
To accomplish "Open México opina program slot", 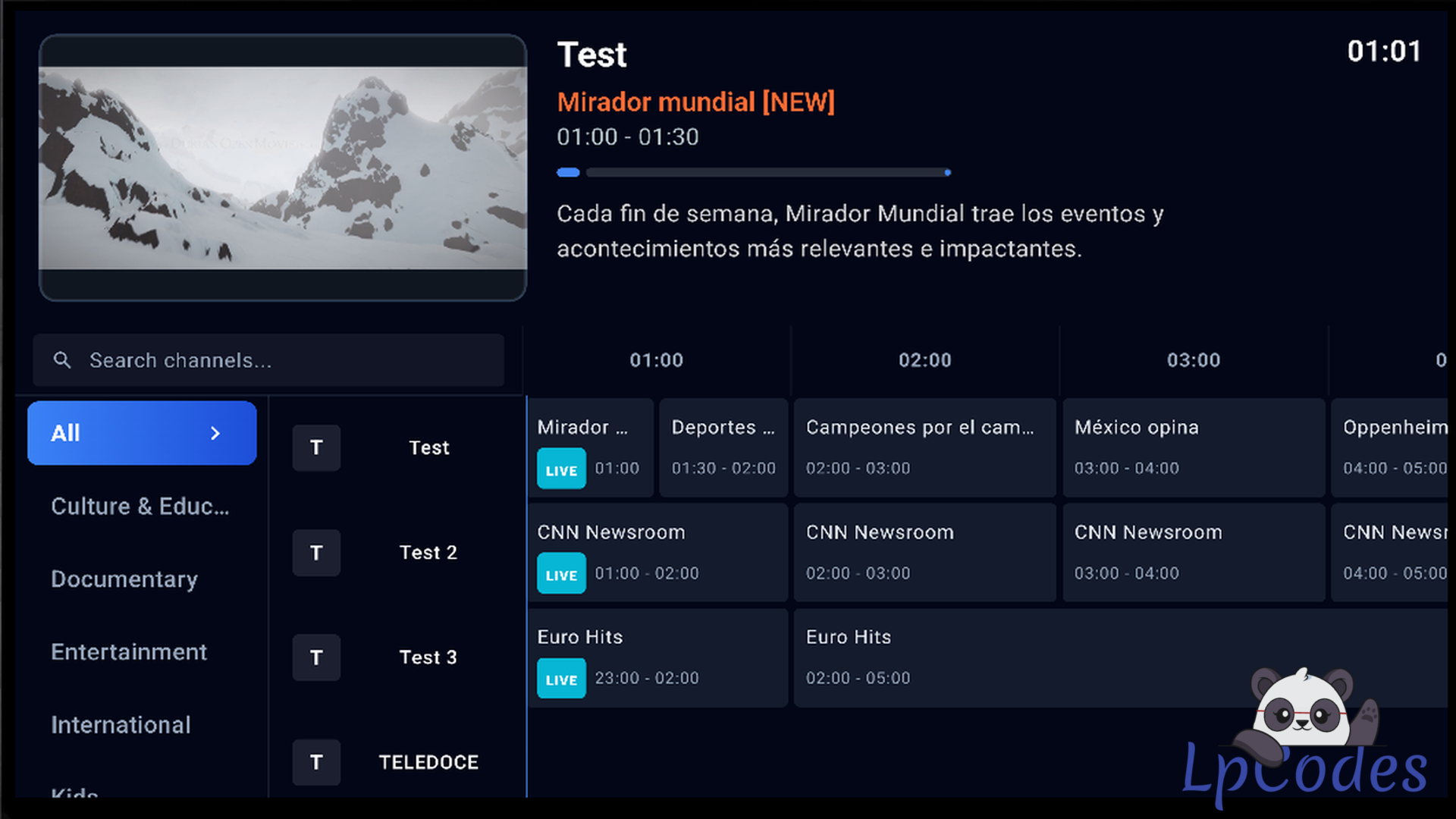I will click(1193, 447).
